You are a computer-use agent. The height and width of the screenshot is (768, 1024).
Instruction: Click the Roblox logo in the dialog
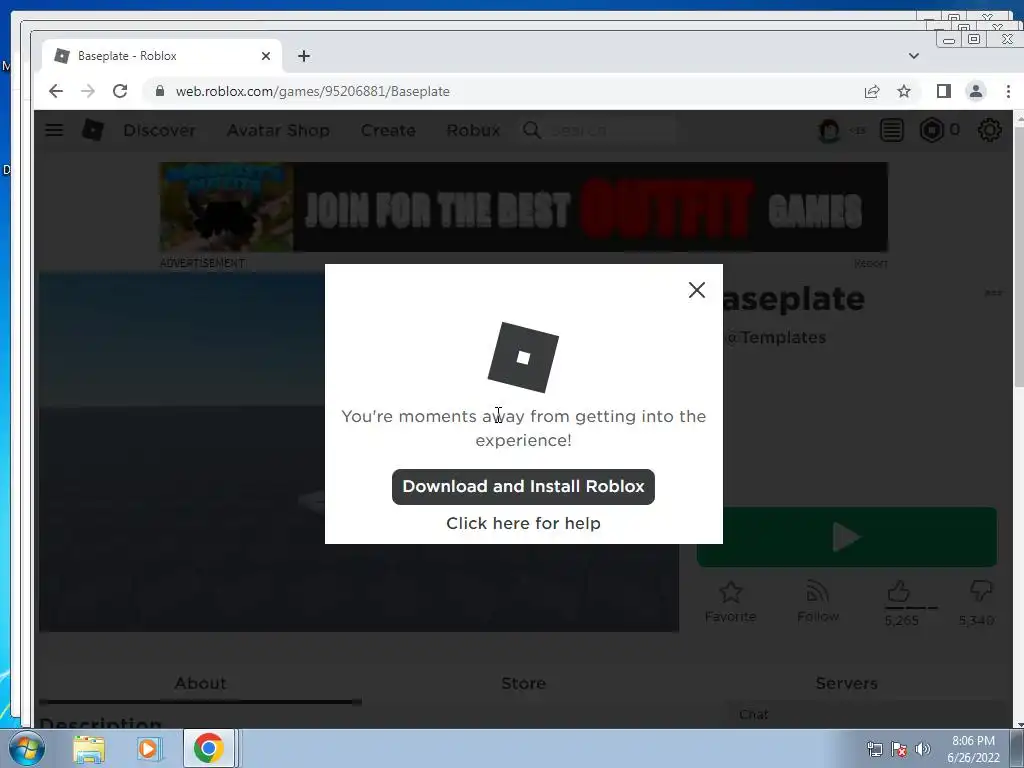pos(523,357)
